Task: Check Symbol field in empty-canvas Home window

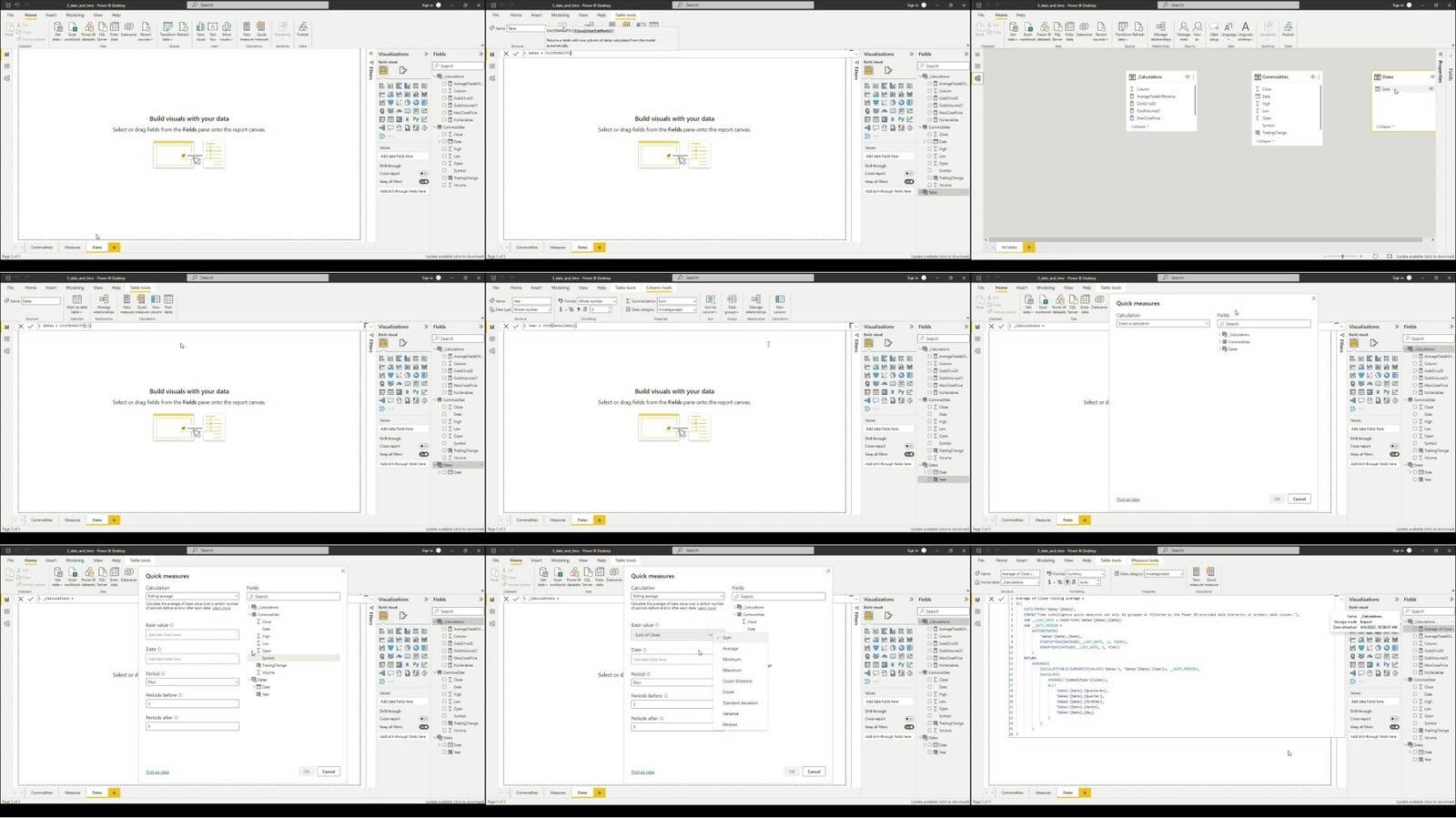Action: 444,170
